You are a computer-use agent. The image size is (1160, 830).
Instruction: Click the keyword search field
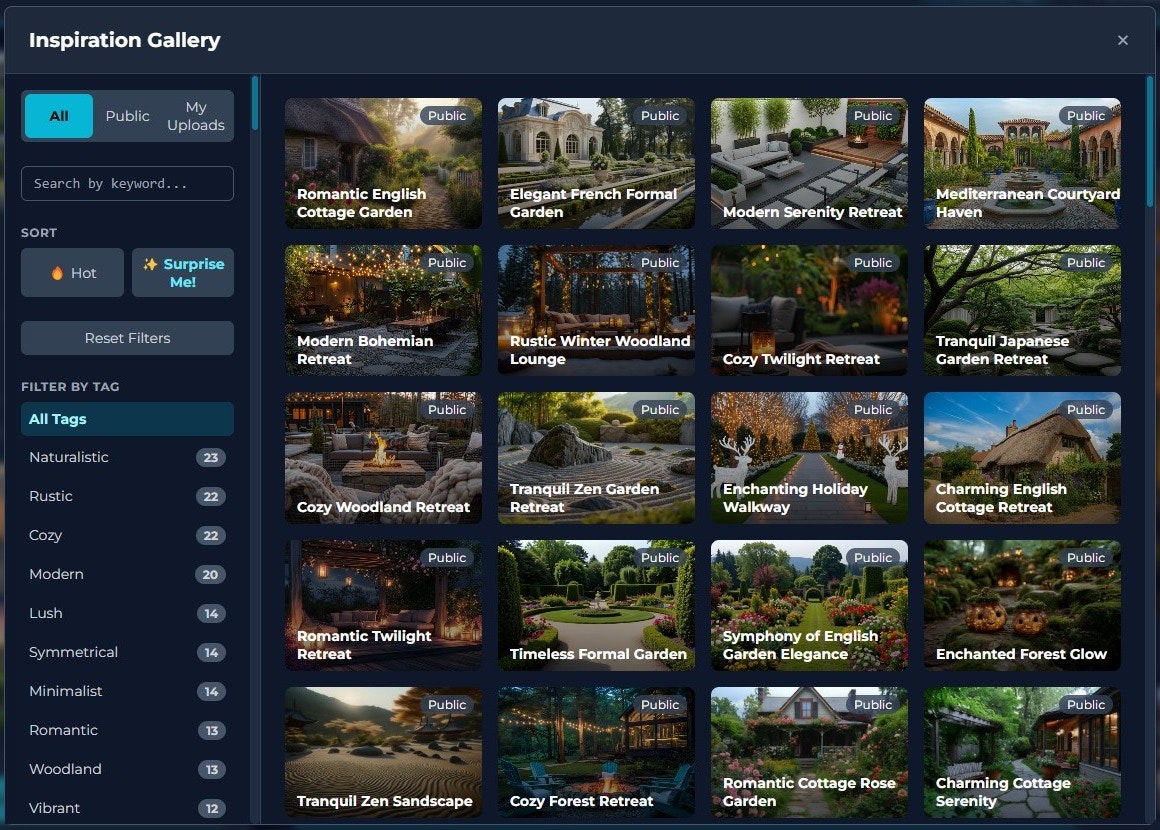127,183
